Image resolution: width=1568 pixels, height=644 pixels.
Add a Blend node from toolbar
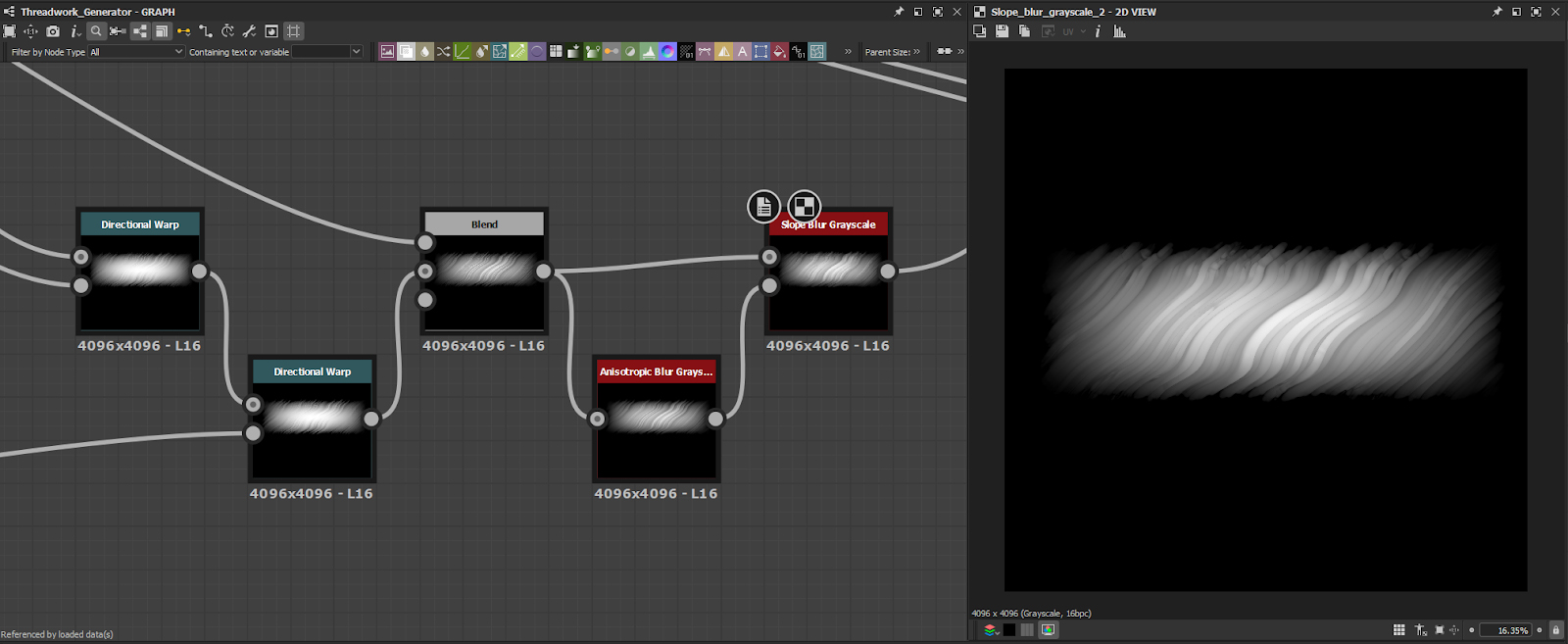(406, 51)
